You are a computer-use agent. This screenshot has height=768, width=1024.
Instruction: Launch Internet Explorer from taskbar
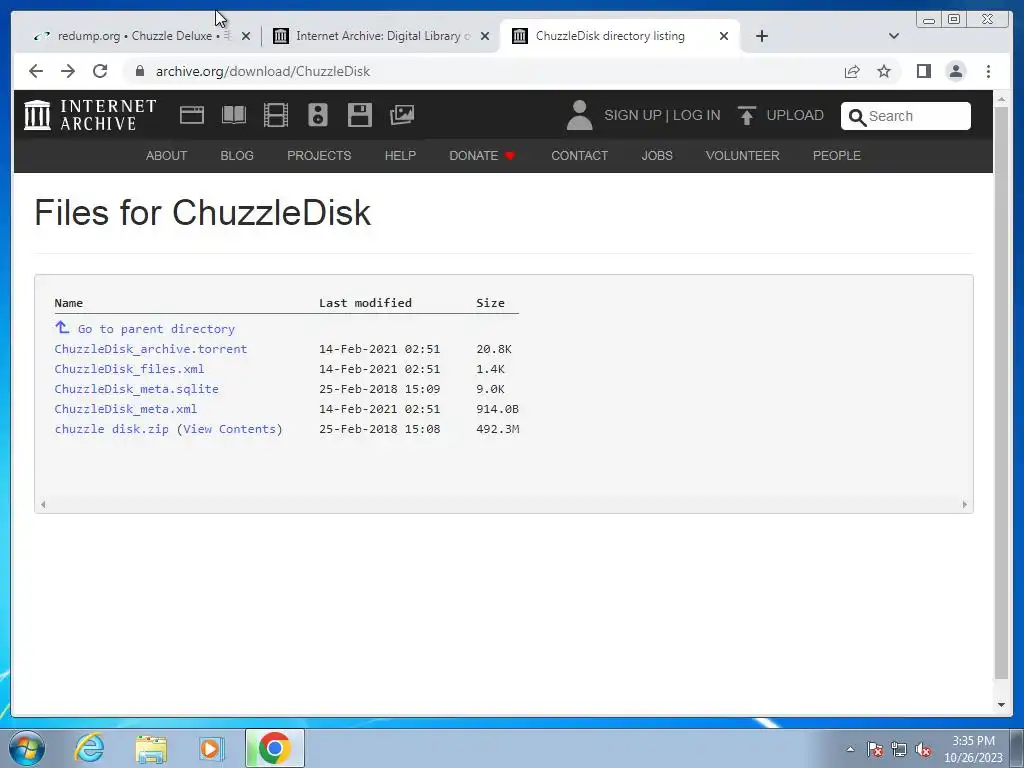[x=89, y=748]
